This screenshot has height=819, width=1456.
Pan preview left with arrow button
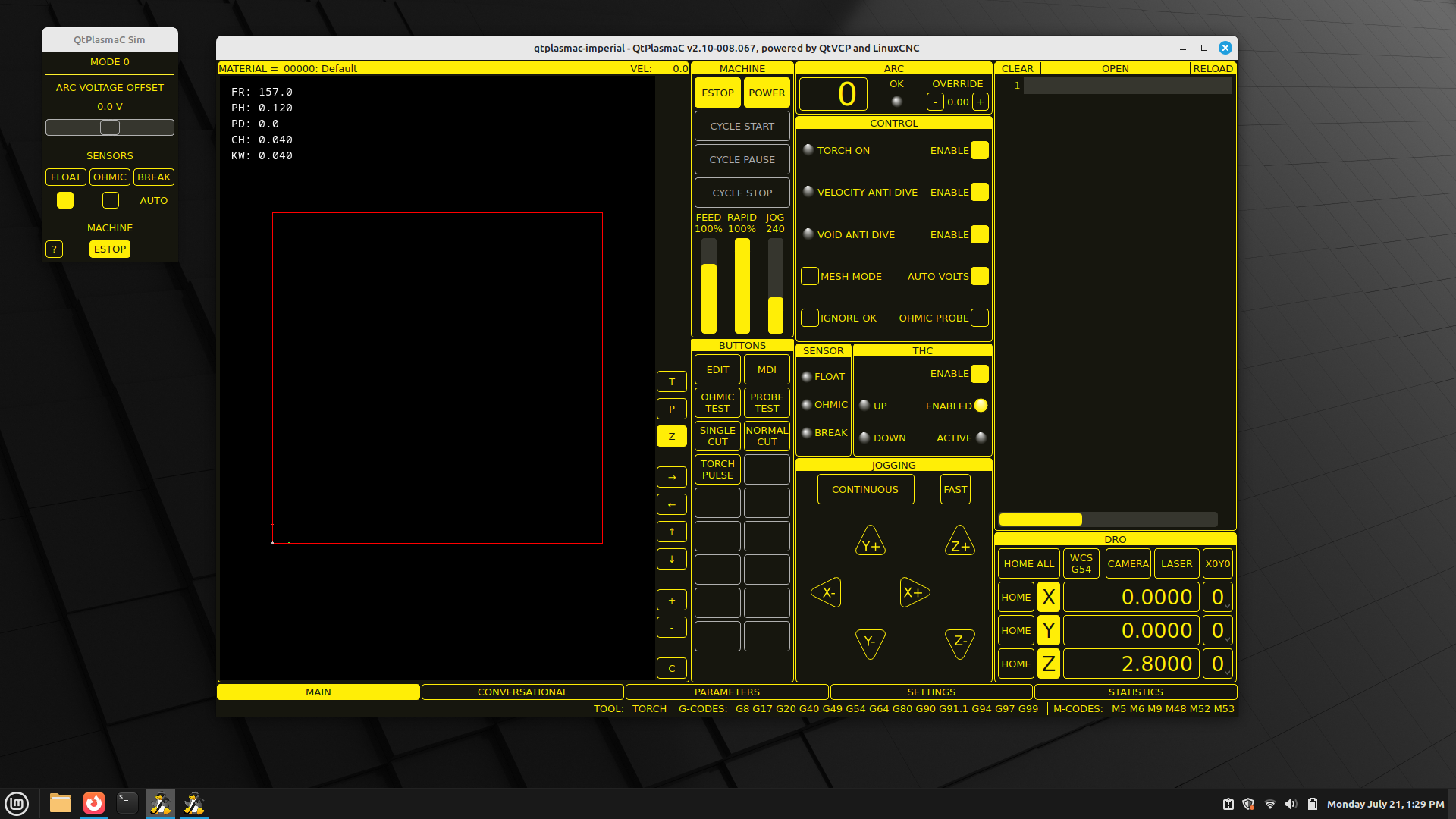pos(672,504)
